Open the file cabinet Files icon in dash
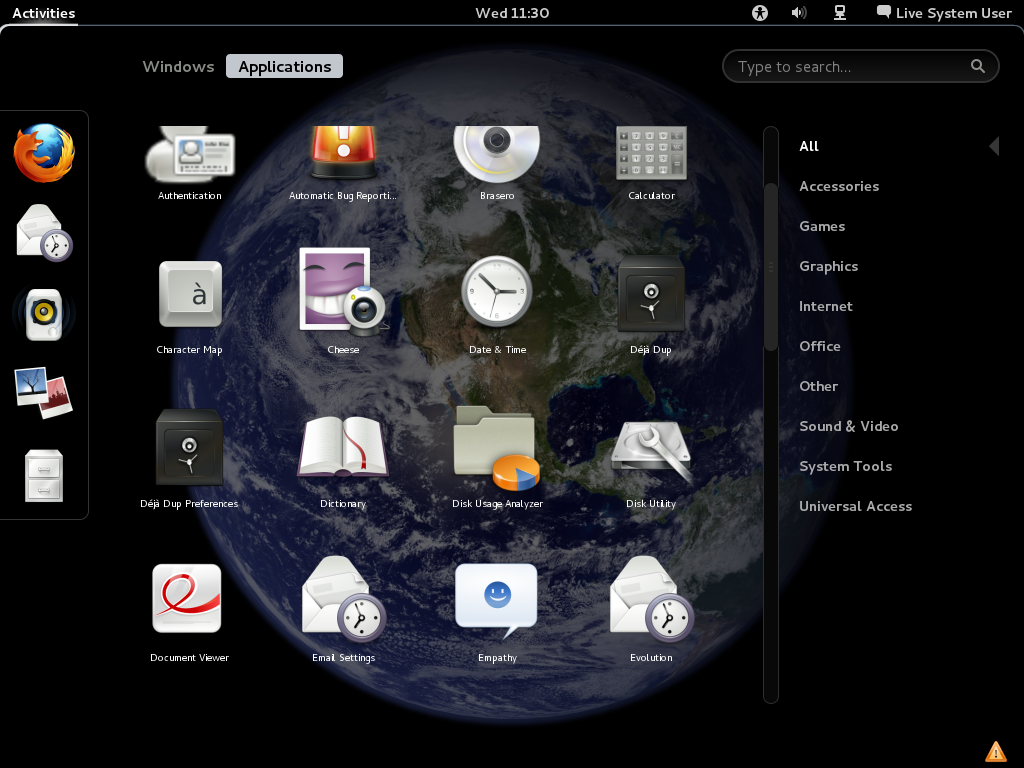1024x768 pixels. pyautogui.click(x=44, y=475)
